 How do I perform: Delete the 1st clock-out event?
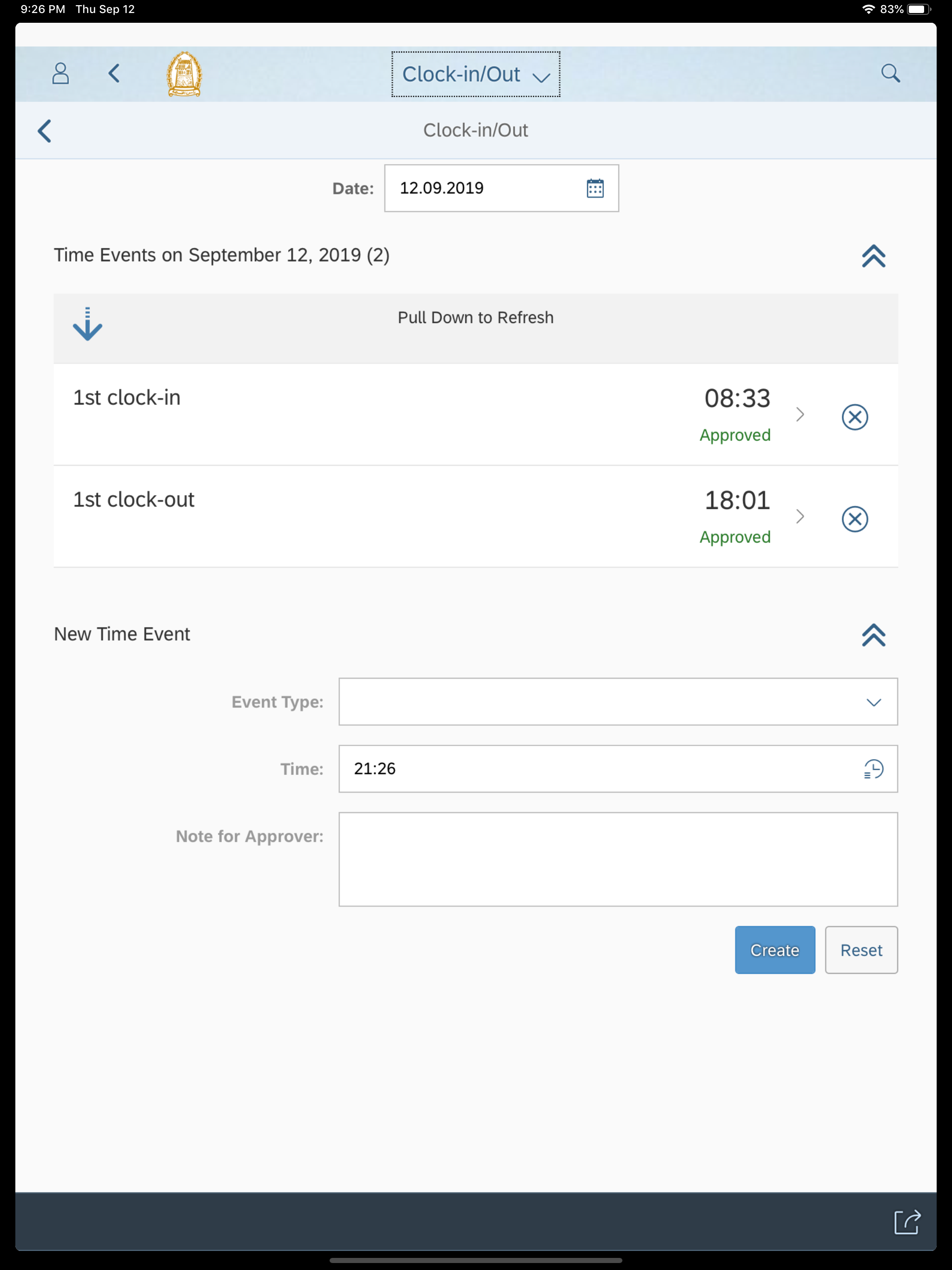click(854, 519)
